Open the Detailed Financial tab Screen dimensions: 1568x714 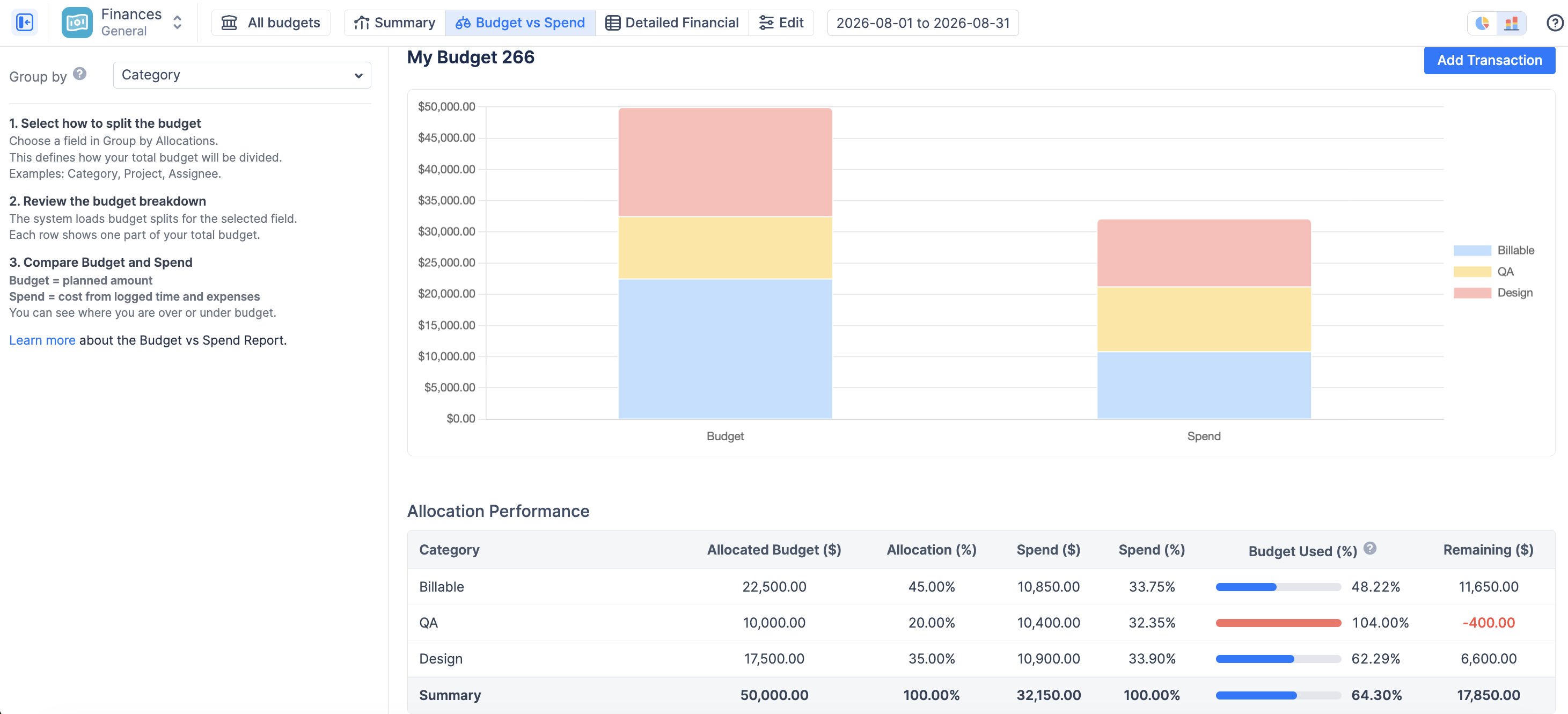[x=672, y=23]
